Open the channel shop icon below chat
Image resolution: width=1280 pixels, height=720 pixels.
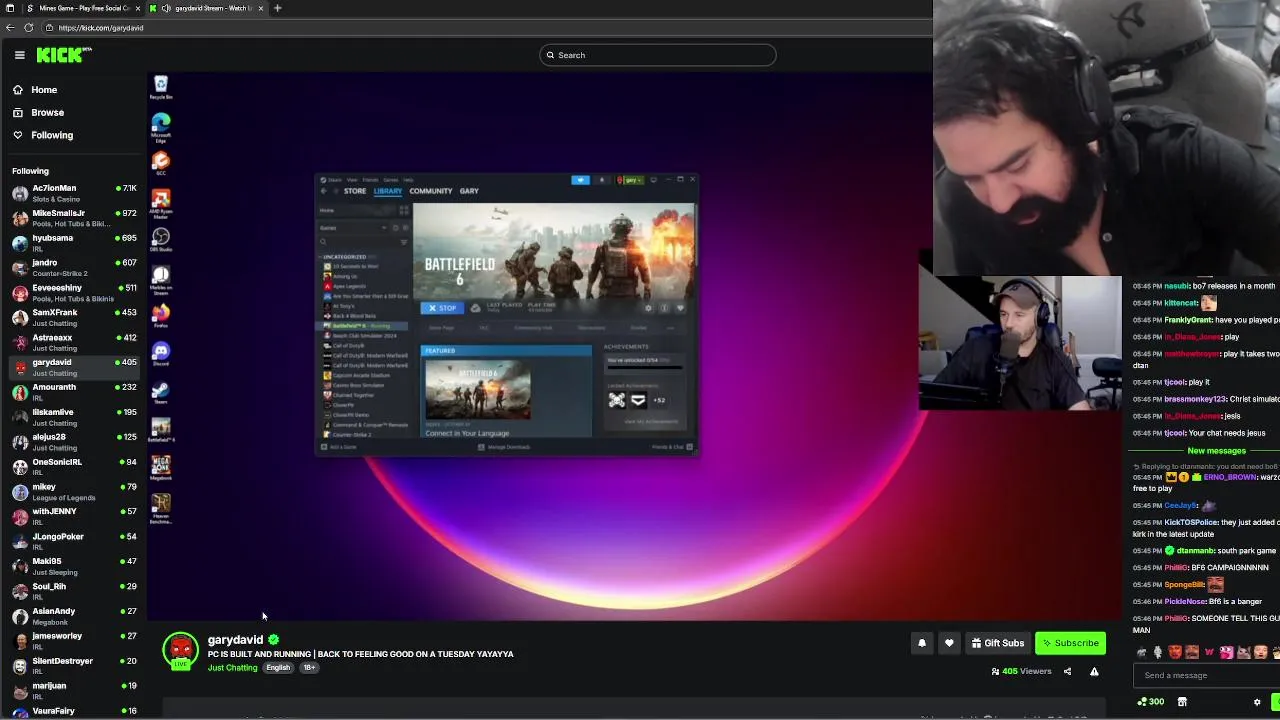(x=1182, y=702)
